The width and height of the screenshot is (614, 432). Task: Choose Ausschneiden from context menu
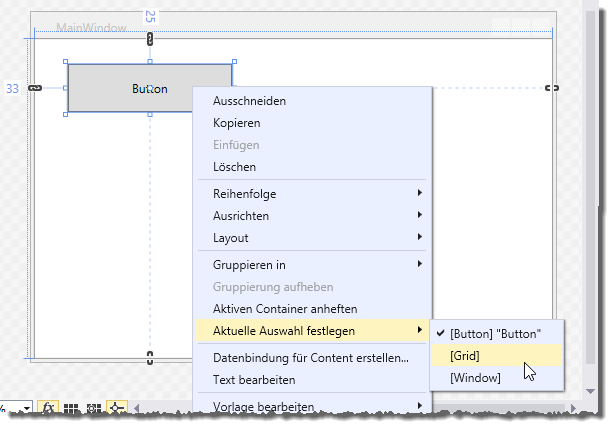(x=312, y=101)
